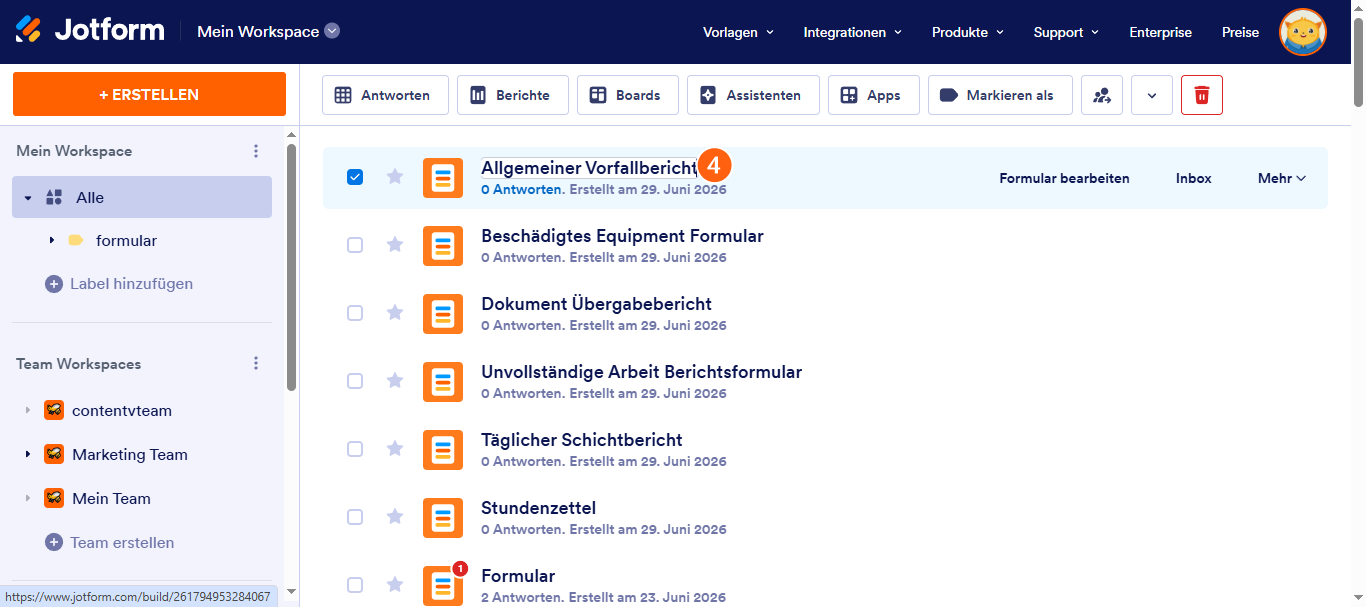The width and height of the screenshot is (1366, 607).
Task: Open the user avatar profile menu
Action: click(x=1302, y=32)
